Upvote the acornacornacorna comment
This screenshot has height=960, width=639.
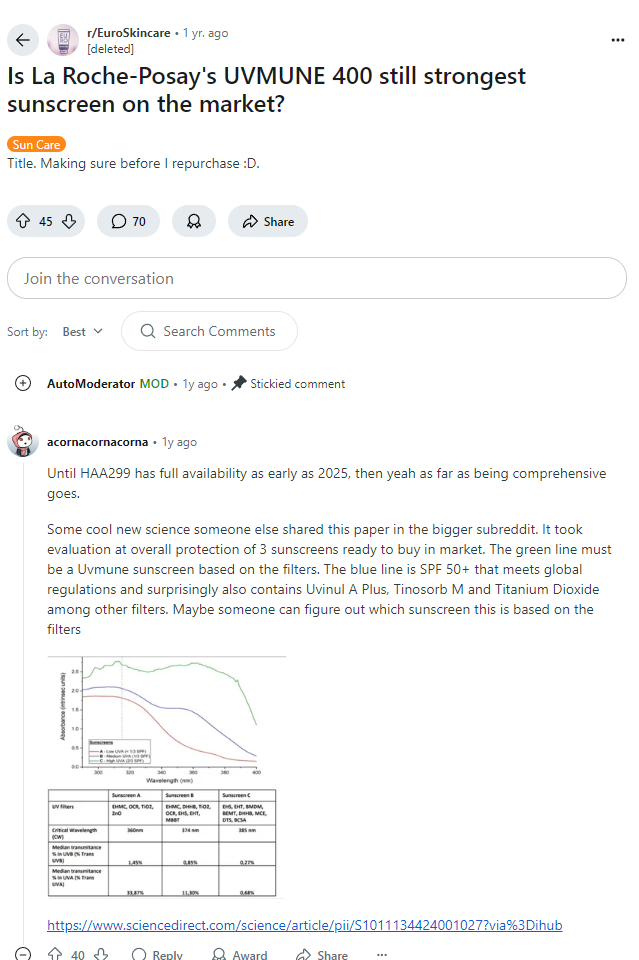click(55, 955)
